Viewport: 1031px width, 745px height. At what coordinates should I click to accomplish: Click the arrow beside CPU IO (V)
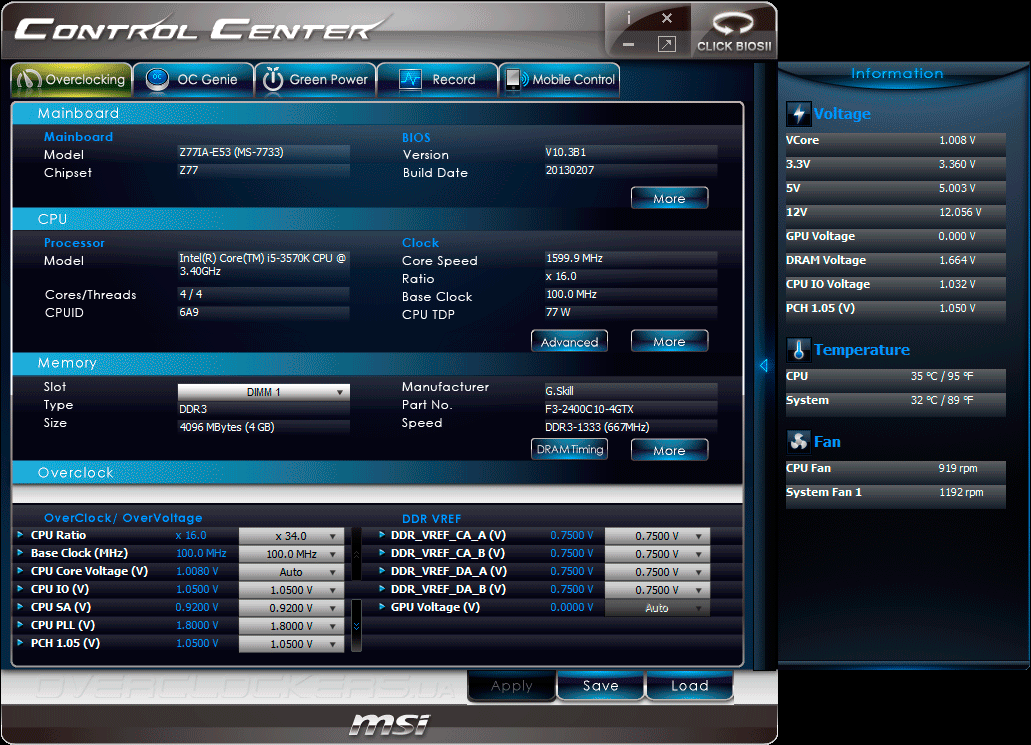click(20, 589)
